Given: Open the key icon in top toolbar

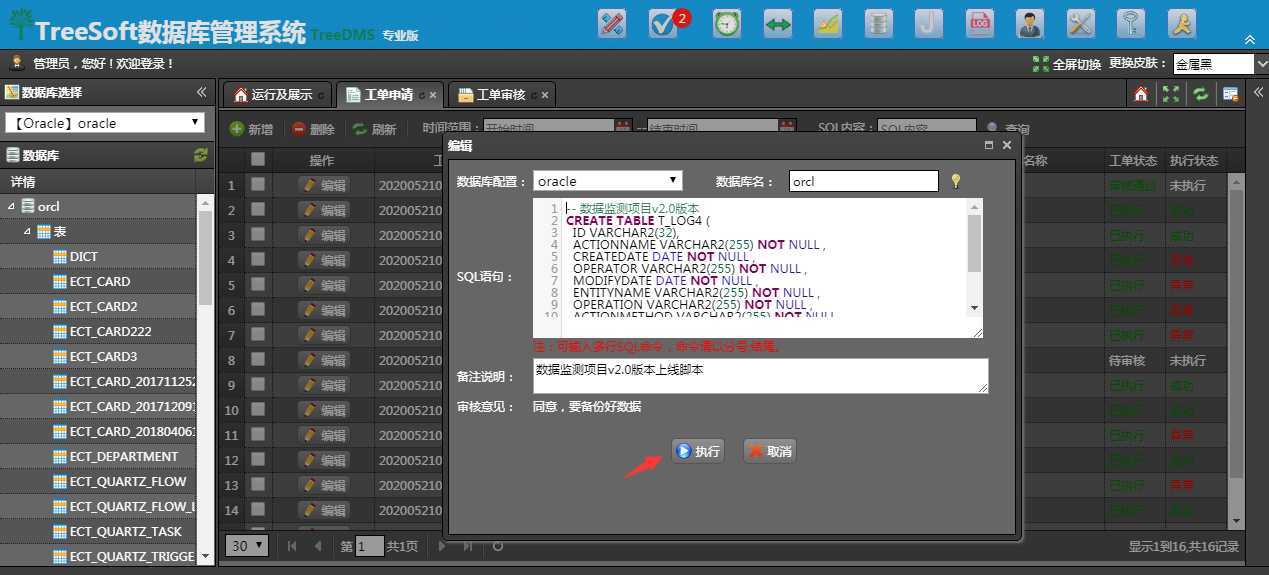Looking at the screenshot, I should [1131, 23].
